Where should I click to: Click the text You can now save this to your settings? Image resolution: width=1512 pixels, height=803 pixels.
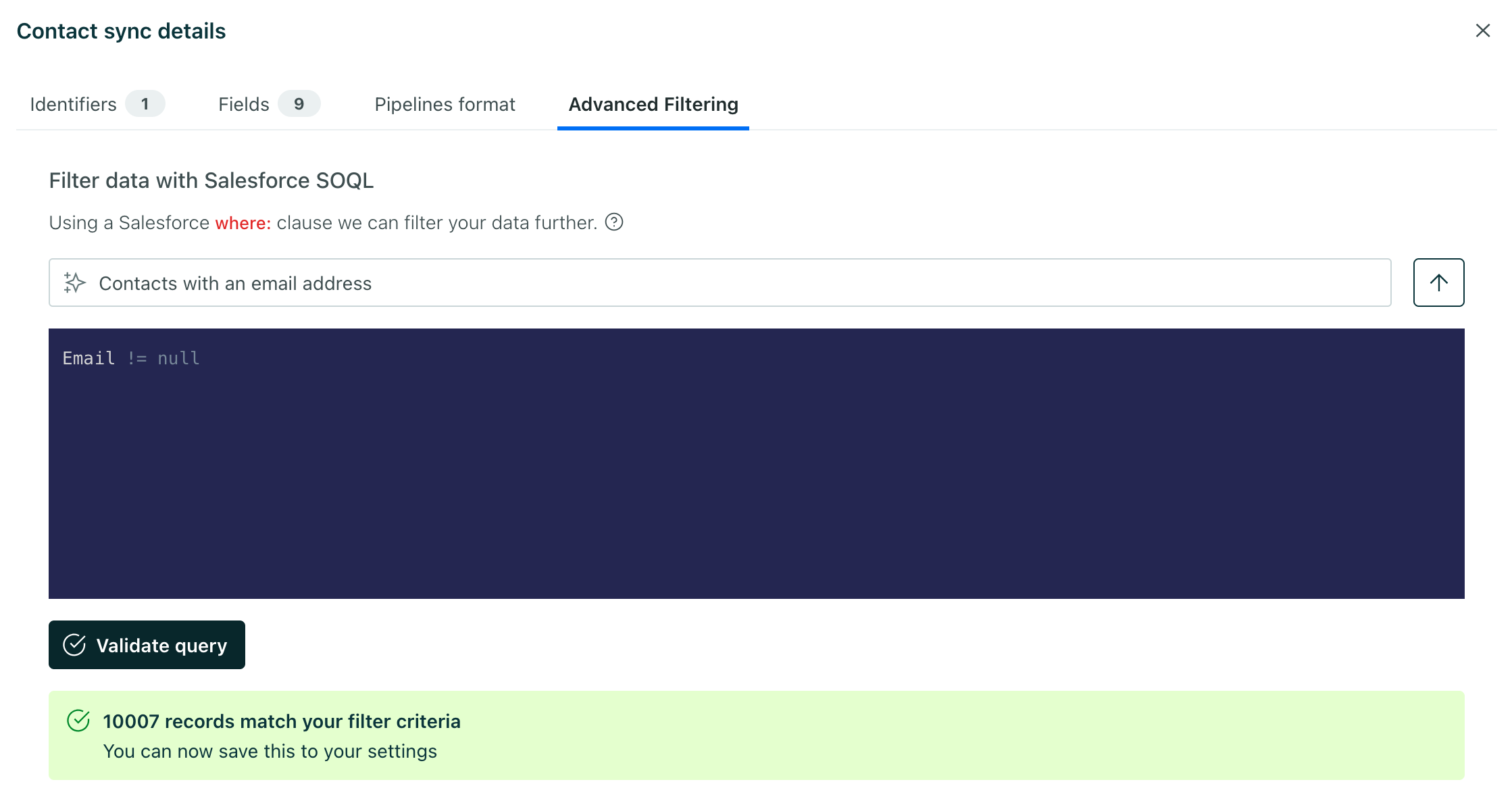270,751
